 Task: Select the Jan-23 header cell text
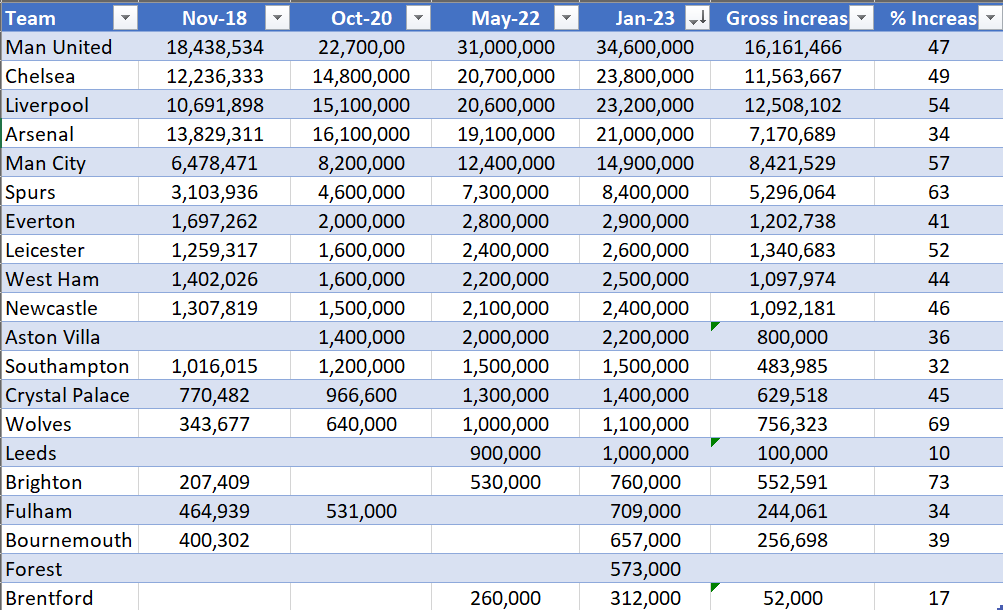(x=645, y=19)
